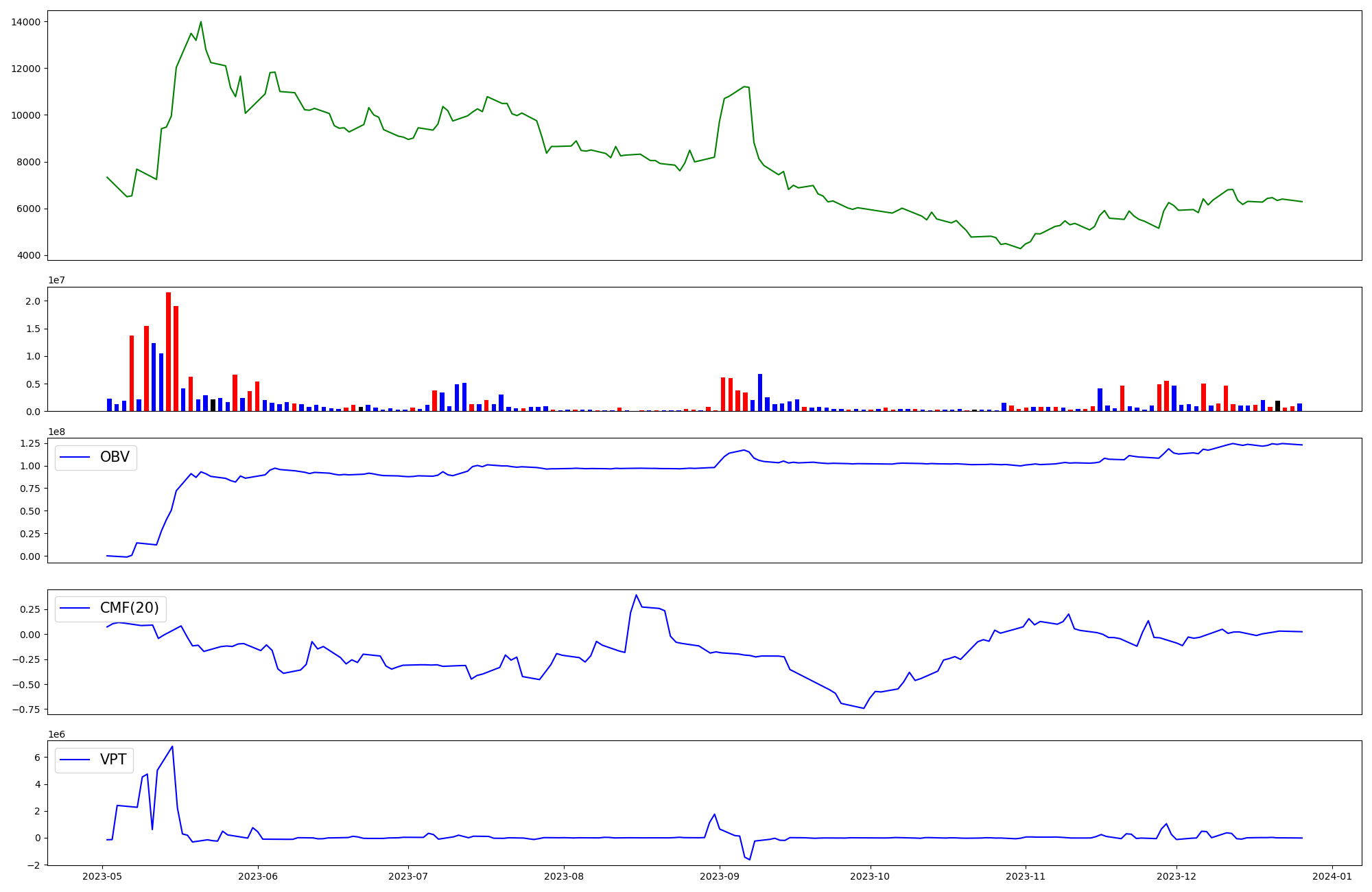Click the 14000 price axis label
1372x892 pixels.
pos(26,22)
